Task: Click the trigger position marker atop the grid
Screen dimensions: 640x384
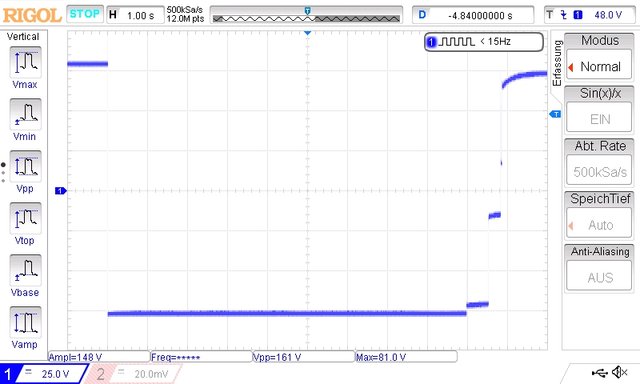Action: [308, 33]
